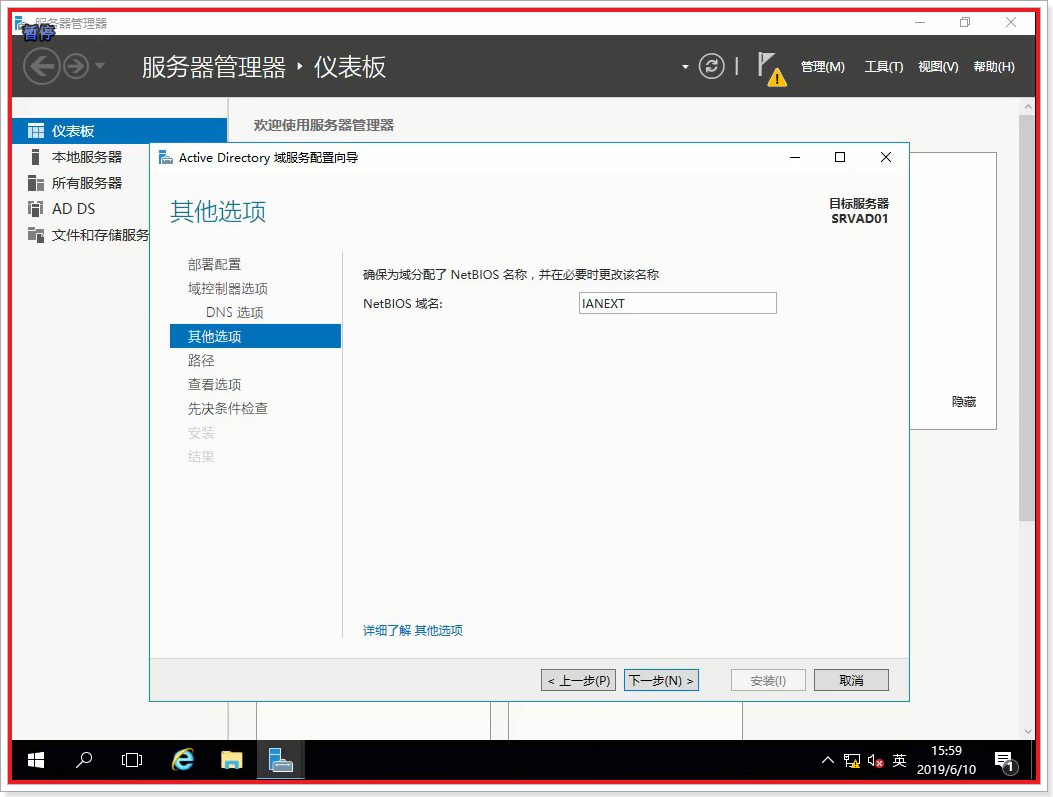The height and width of the screenshot is (797, 1053).
Task: Select AD DS in the sidebar
Action: click(x=73, y=209)
